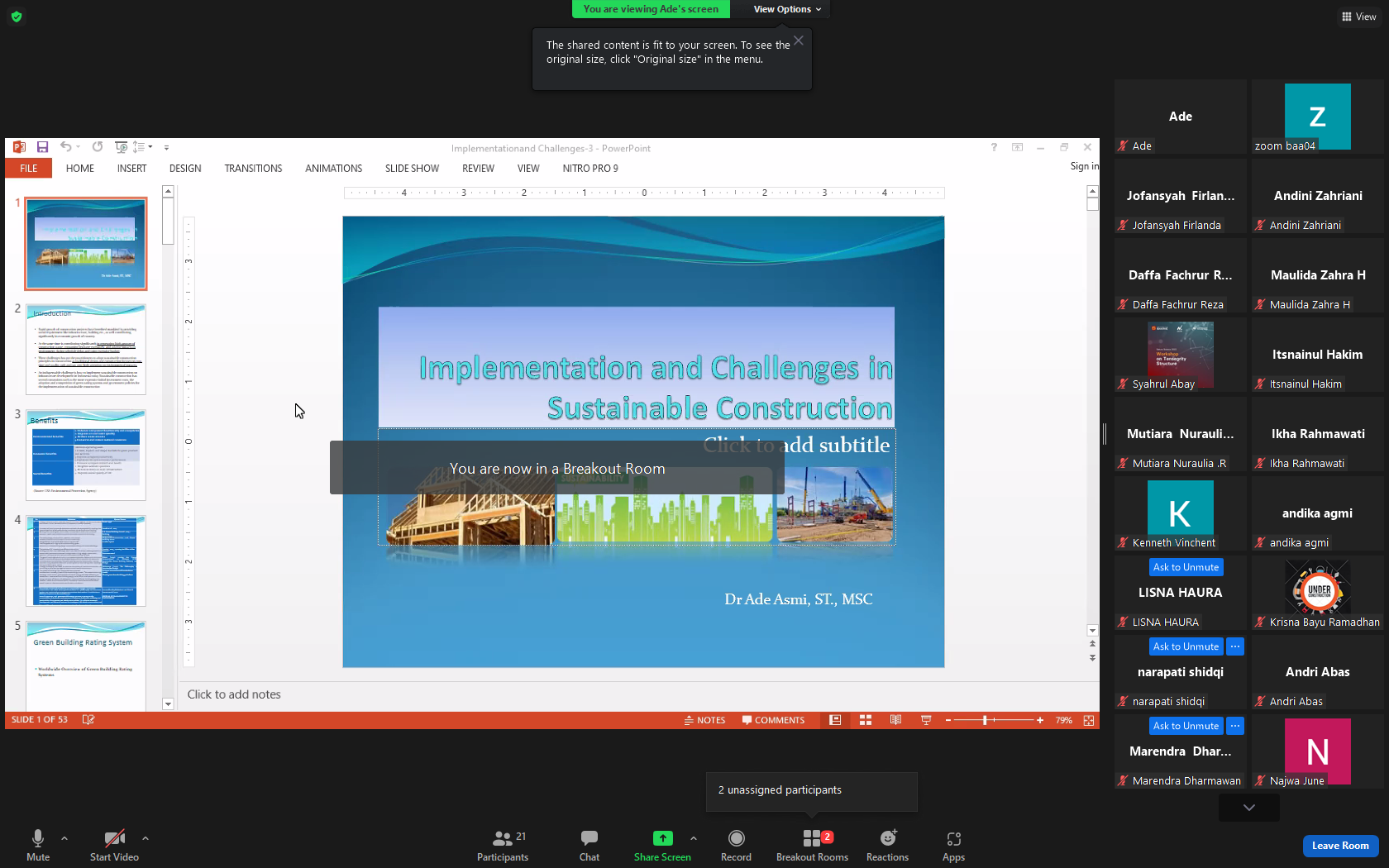Open the Zoom Apps panel
The width and height of the screenshot is (1389, 868).
point(953,845)
